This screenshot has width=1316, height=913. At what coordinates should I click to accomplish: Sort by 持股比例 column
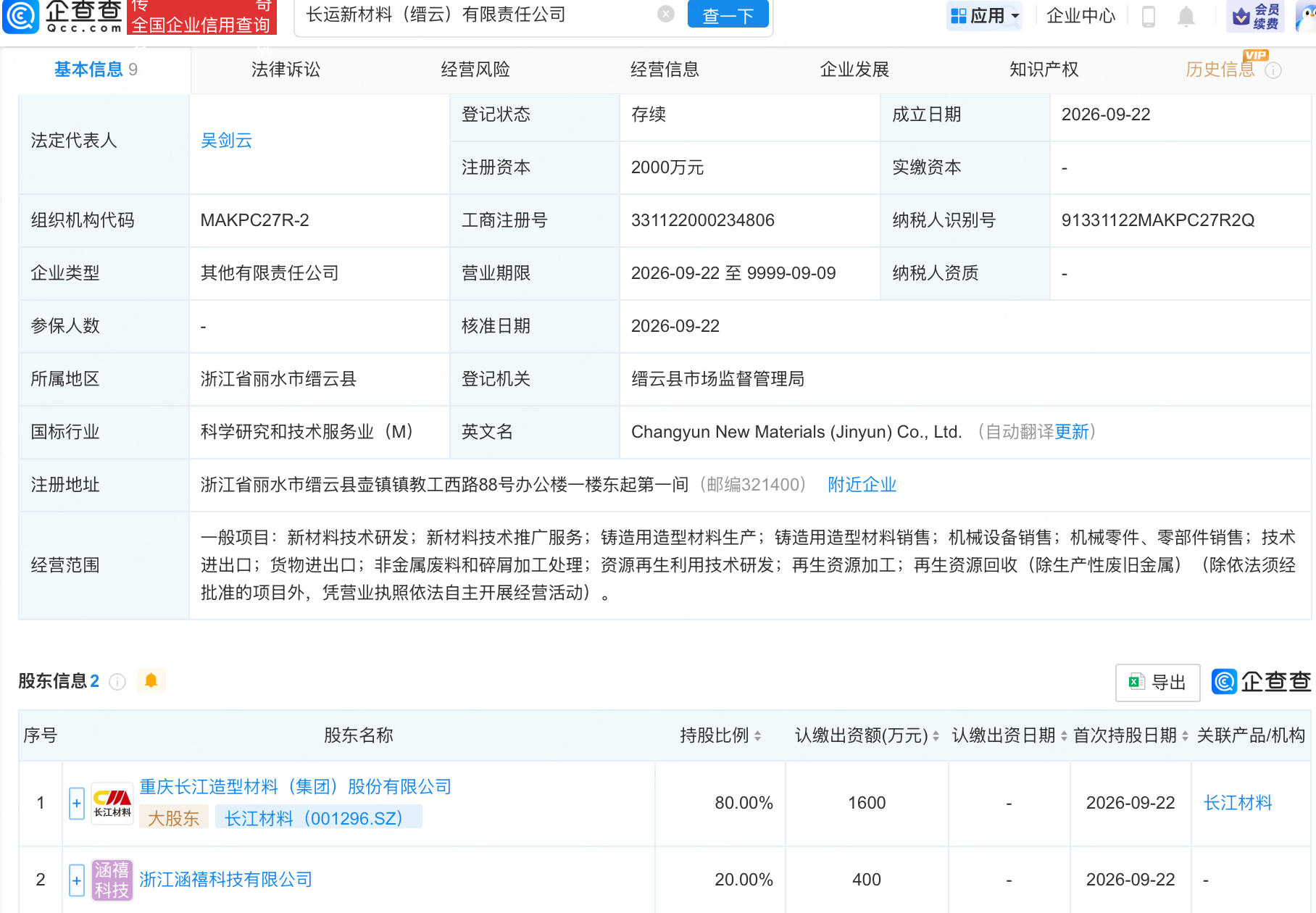[x=720, y=735]
